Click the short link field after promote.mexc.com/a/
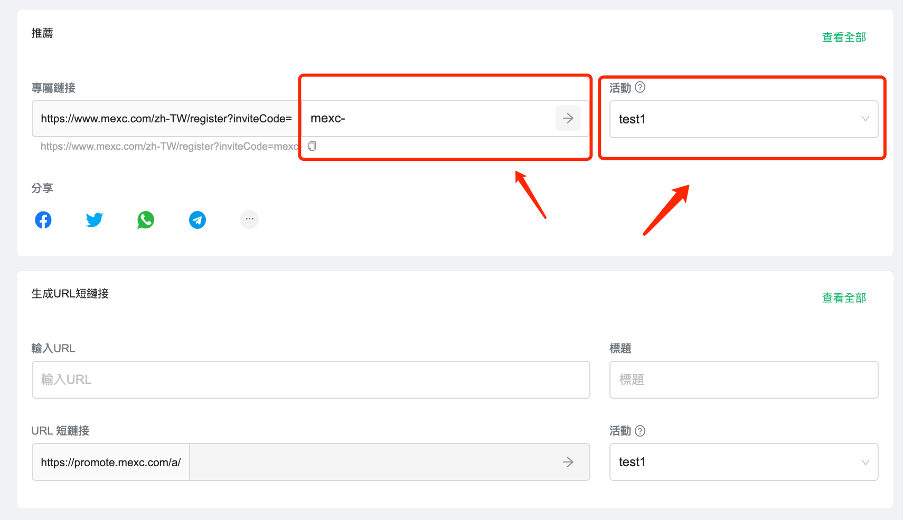Image resolution: width=904 pixels, height=520 pixels. 370,462
